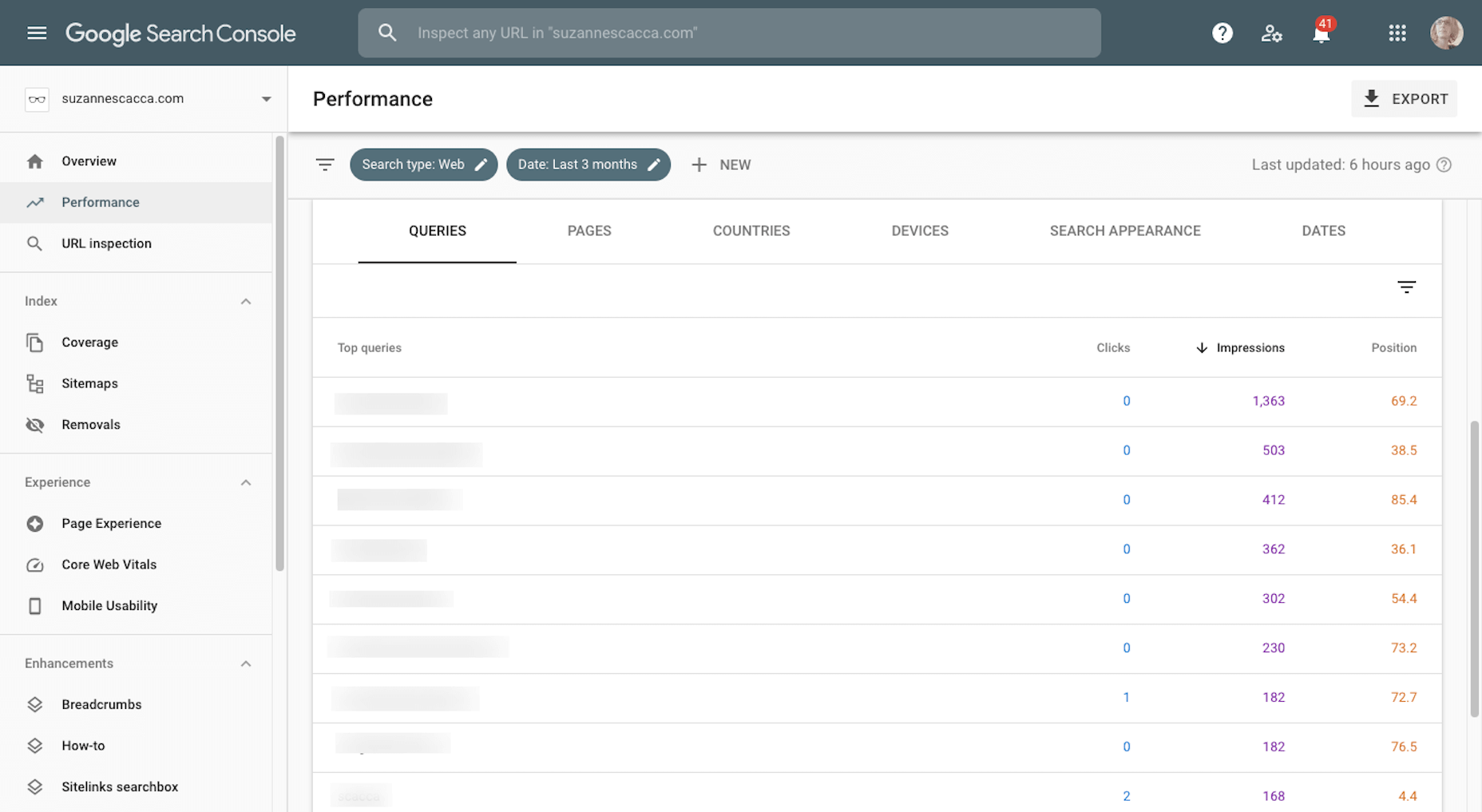
Task: Click the 230 impressions value
Action: (x=1274, y=648)
